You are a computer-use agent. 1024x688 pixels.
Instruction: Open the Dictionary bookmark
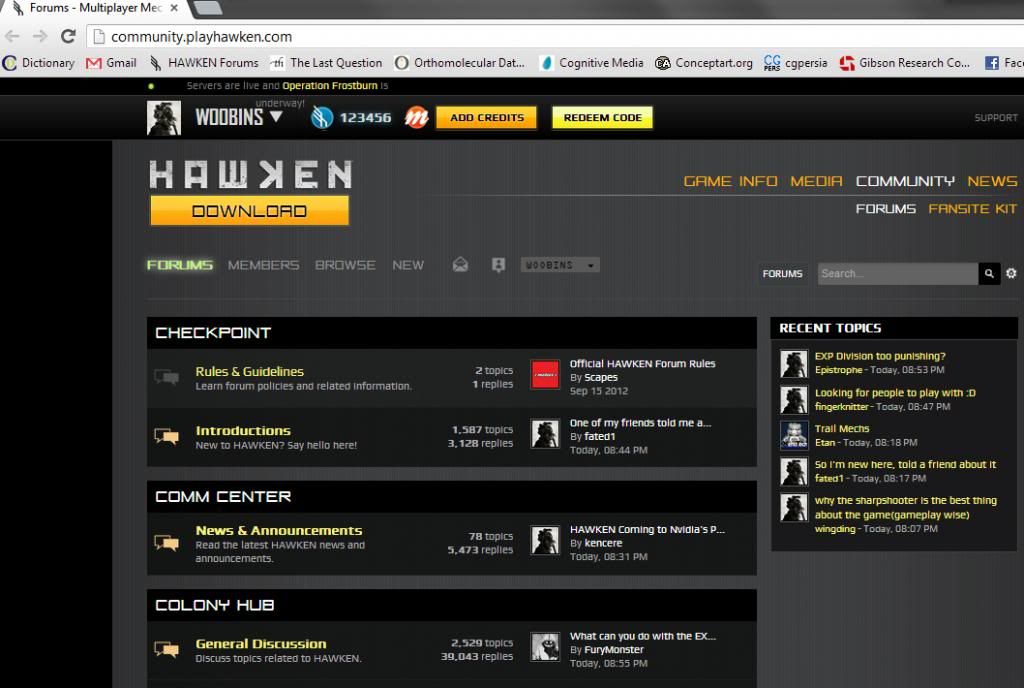click(x=39, y=63)
